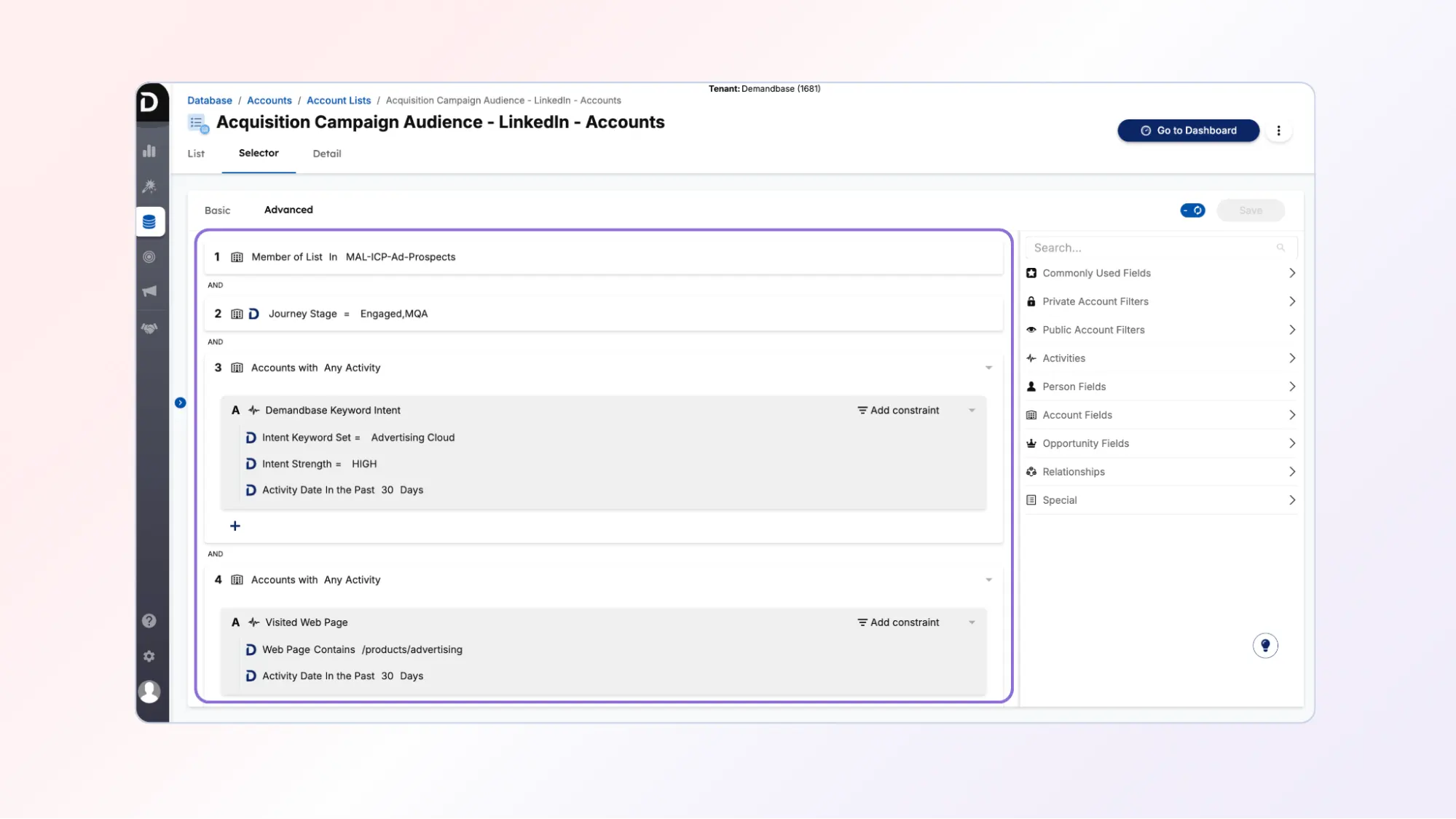The width and height of the screenshot is (1456, 819).
Task: Click the lightbulb assistant icon
Action: tap(1265, 645)
